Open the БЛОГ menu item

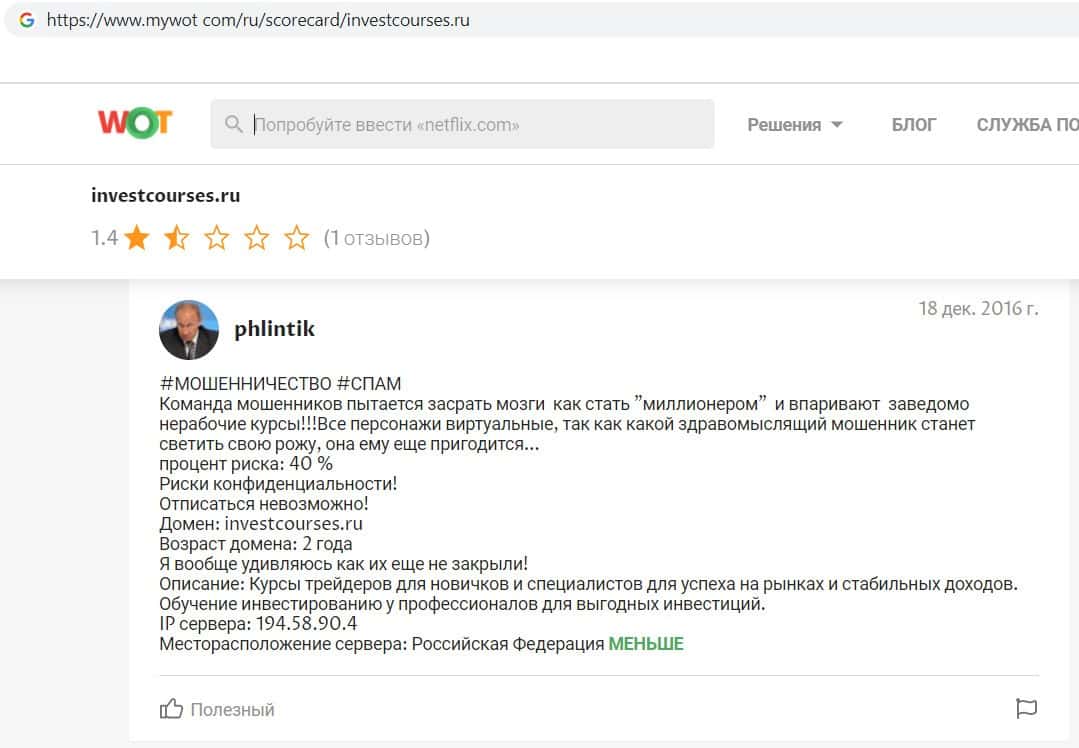tap(914, 125)
